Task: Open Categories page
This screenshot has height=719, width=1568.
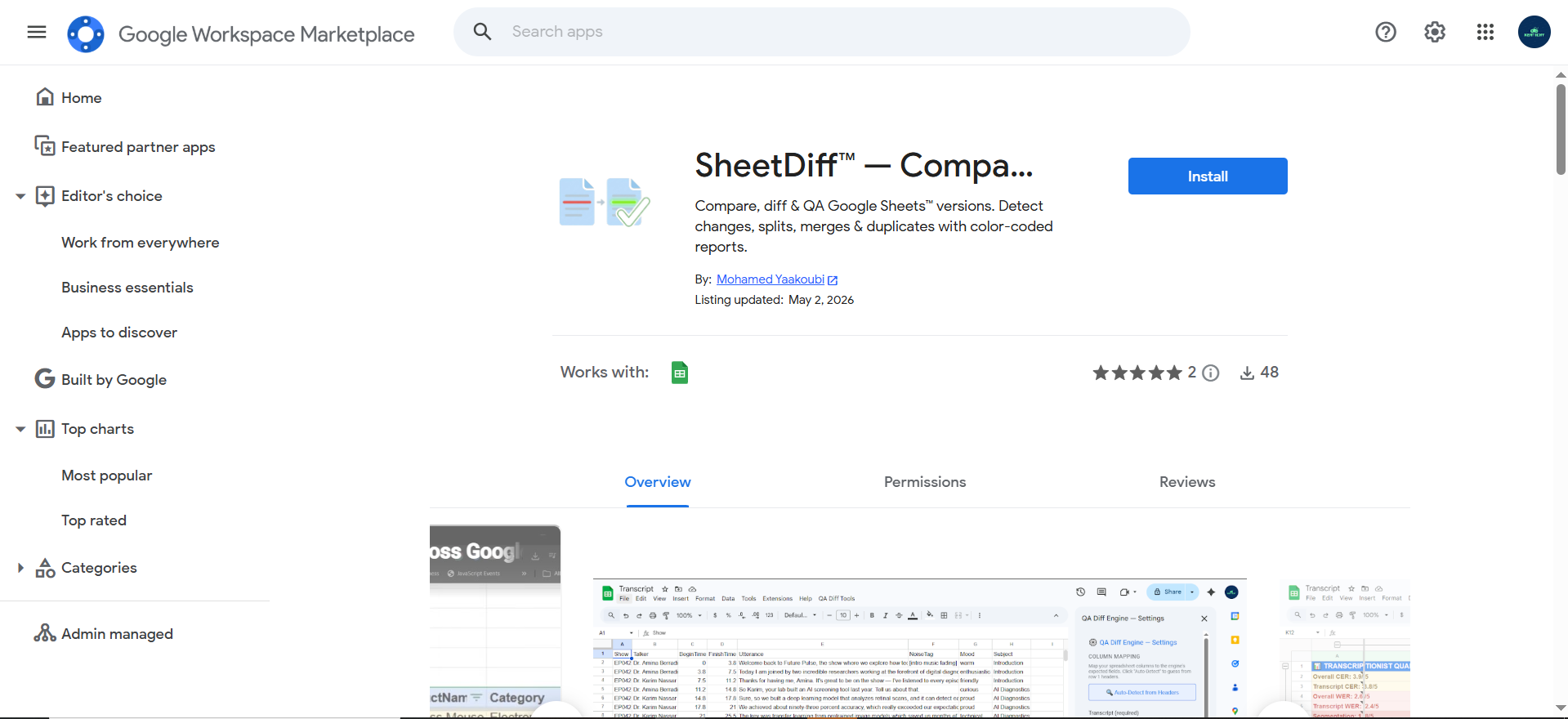Action: 99,568
